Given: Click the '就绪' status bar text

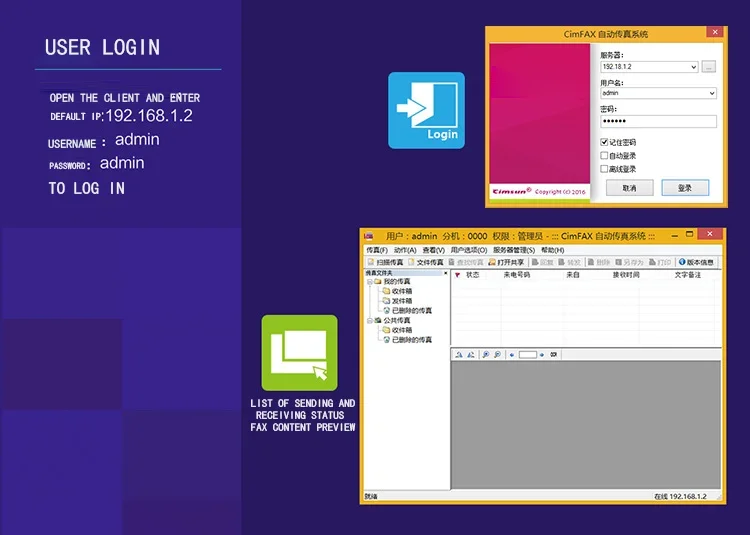Looking at the screenshot, I should click(371, 496).
